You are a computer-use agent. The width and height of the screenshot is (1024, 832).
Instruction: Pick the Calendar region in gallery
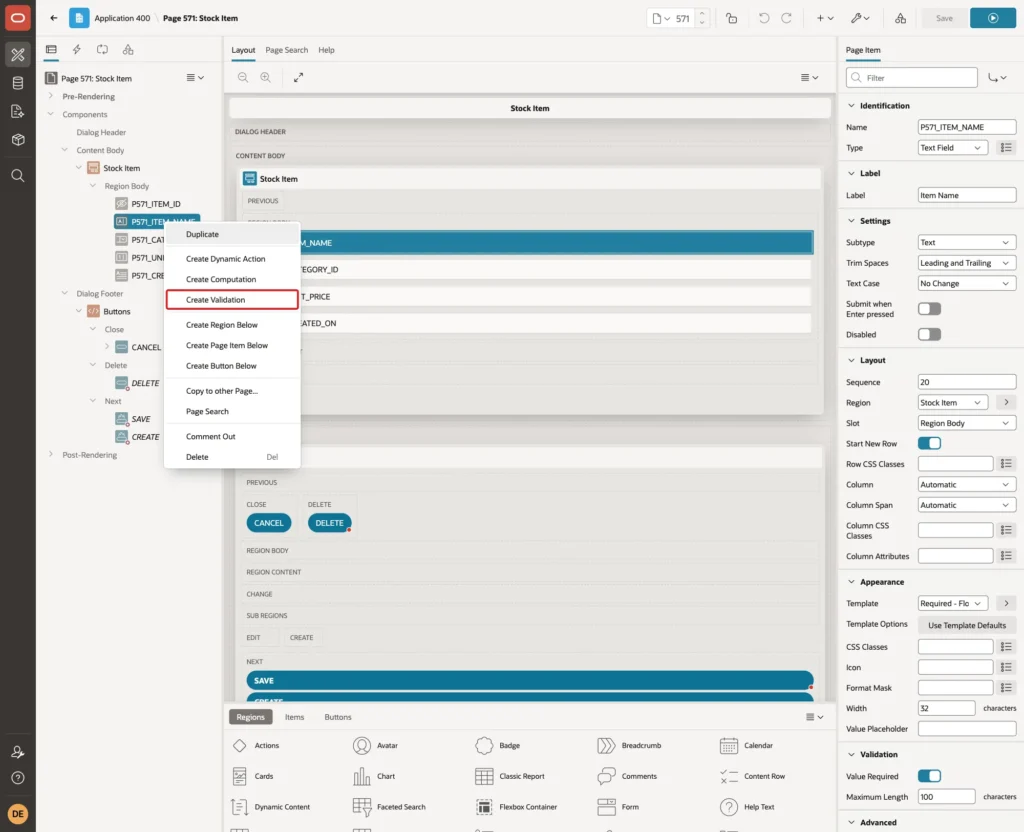pyautogui.click(x=746, y=745)
